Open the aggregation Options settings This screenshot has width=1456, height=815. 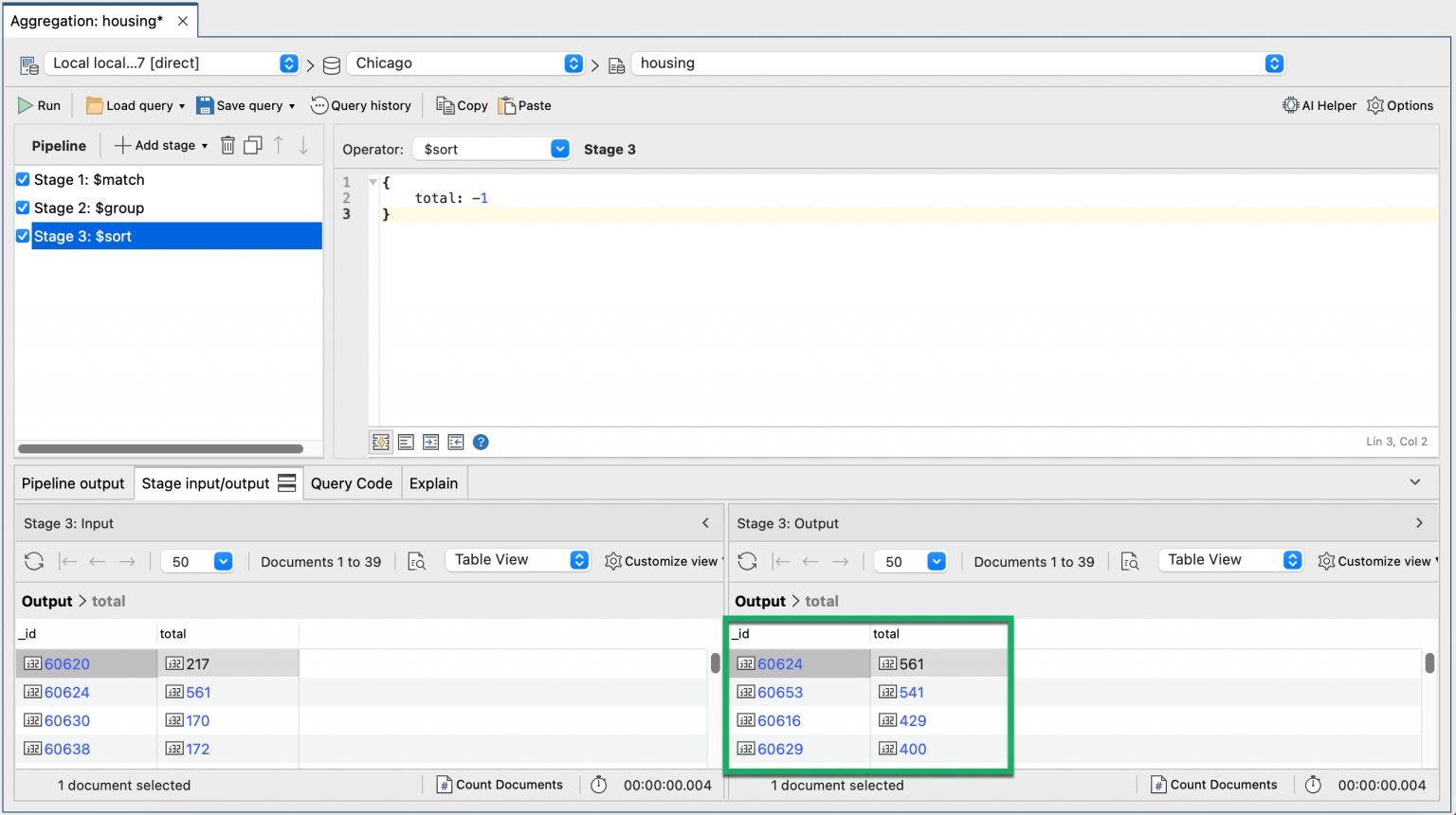coord(1400,105)
